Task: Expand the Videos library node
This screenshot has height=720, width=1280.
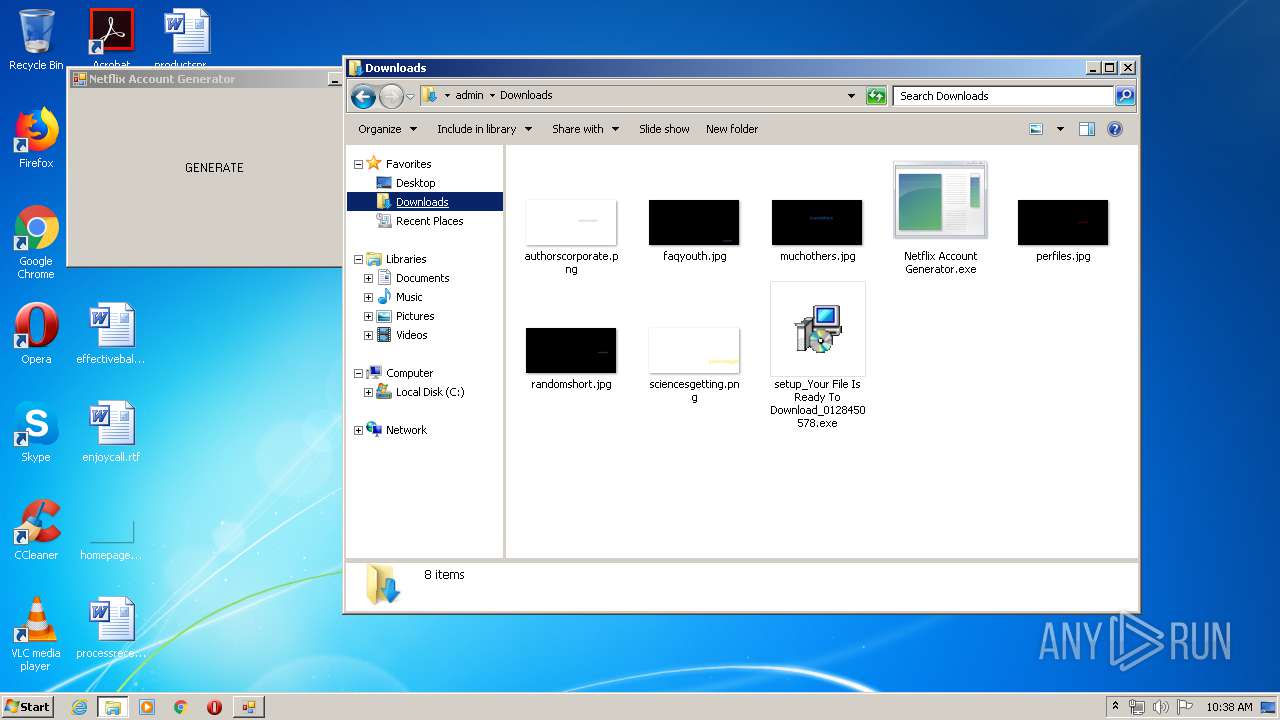Action: [x=368, y=335]
